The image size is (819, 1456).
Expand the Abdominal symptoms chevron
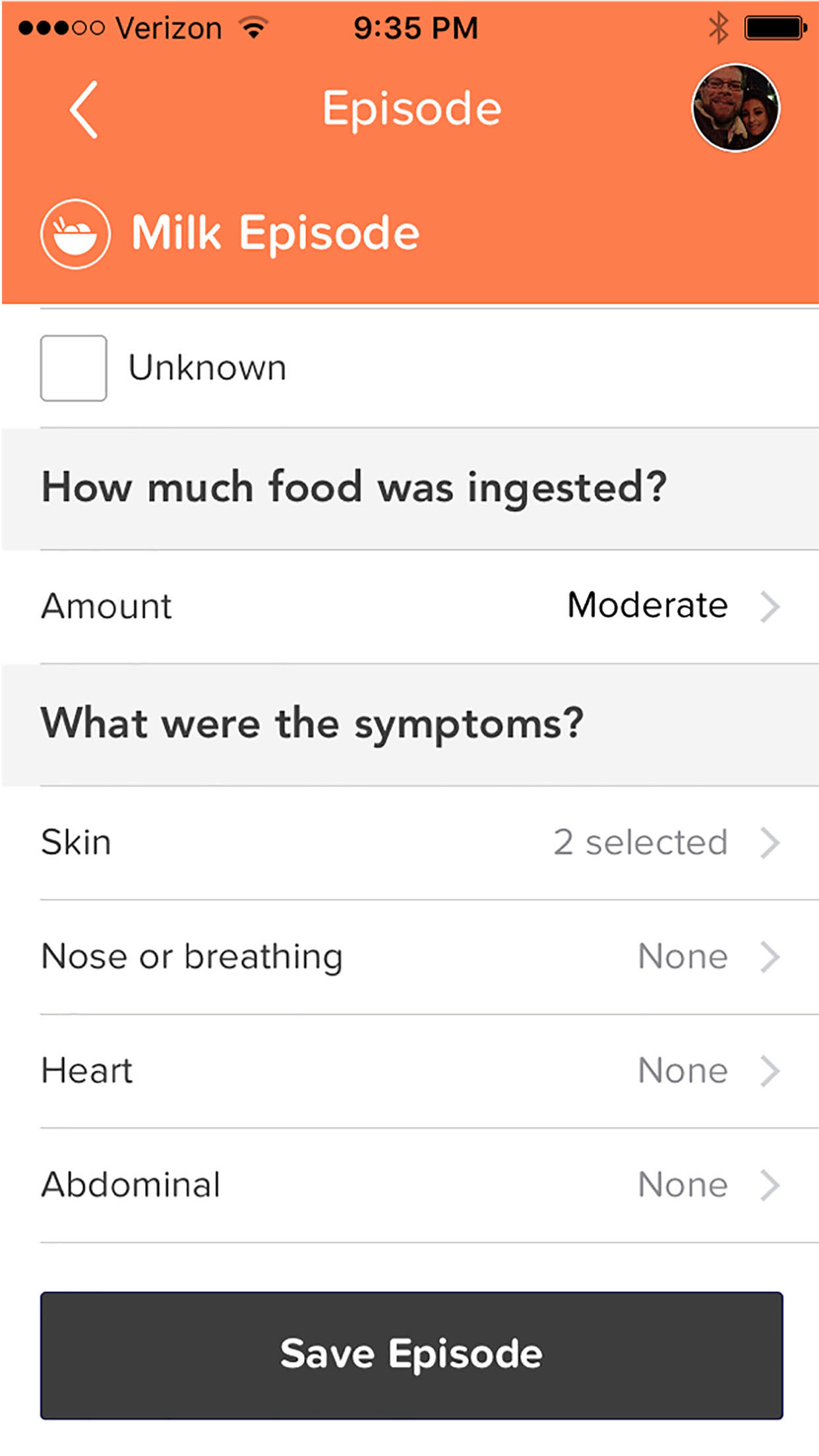click(x=770, y=1185)
